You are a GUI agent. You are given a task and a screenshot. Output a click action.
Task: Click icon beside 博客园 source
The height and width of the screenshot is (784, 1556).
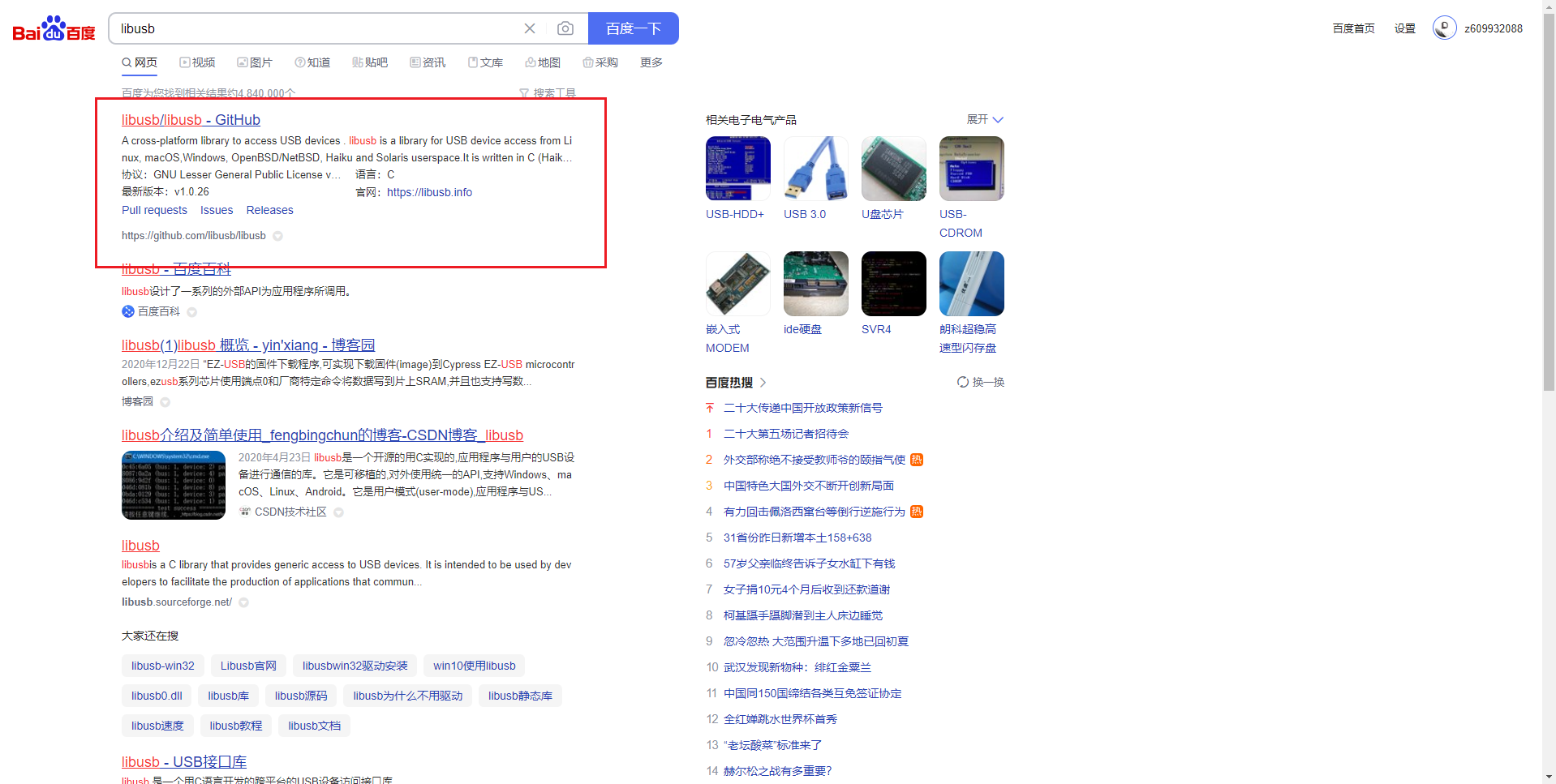click(x=165, y=402)
